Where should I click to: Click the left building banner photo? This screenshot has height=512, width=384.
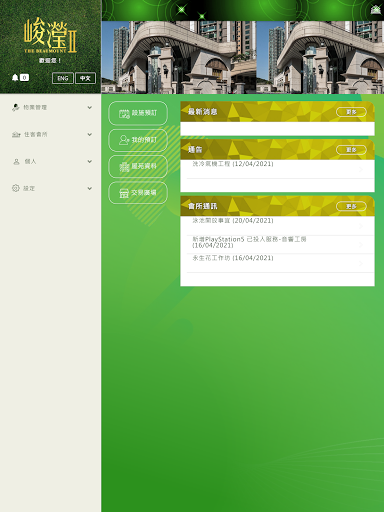tap(179, 57)
